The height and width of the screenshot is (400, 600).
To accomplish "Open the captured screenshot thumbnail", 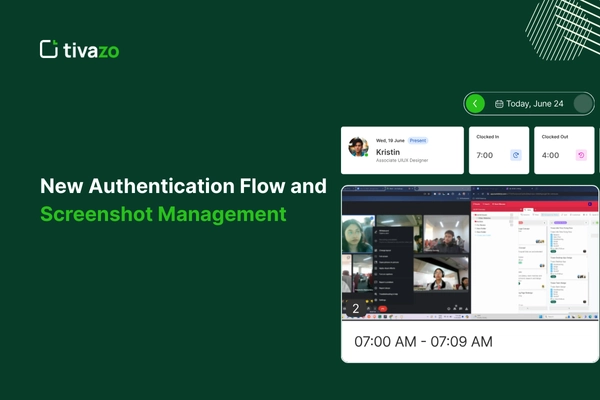I will tap(470, 253).
